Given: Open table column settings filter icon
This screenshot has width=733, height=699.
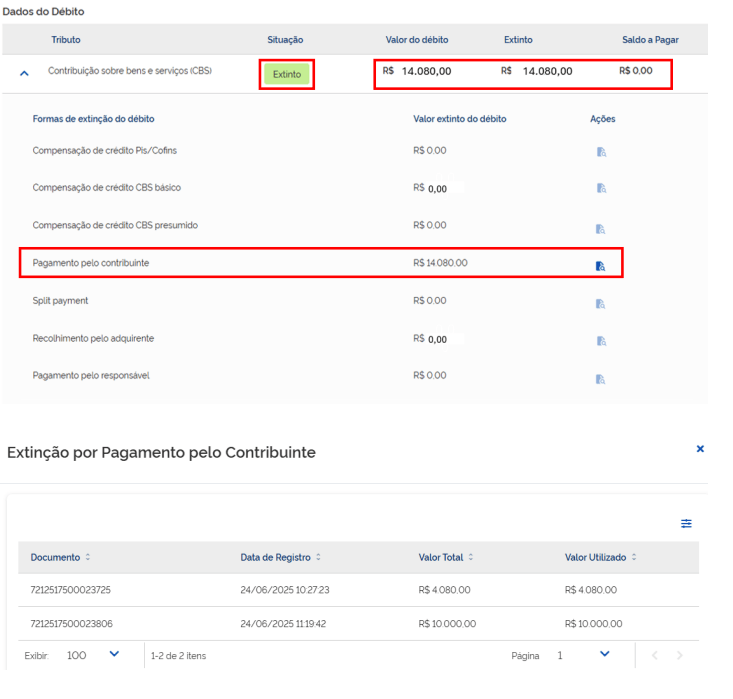Looking at the screenshot, I should tap(686, 523).
